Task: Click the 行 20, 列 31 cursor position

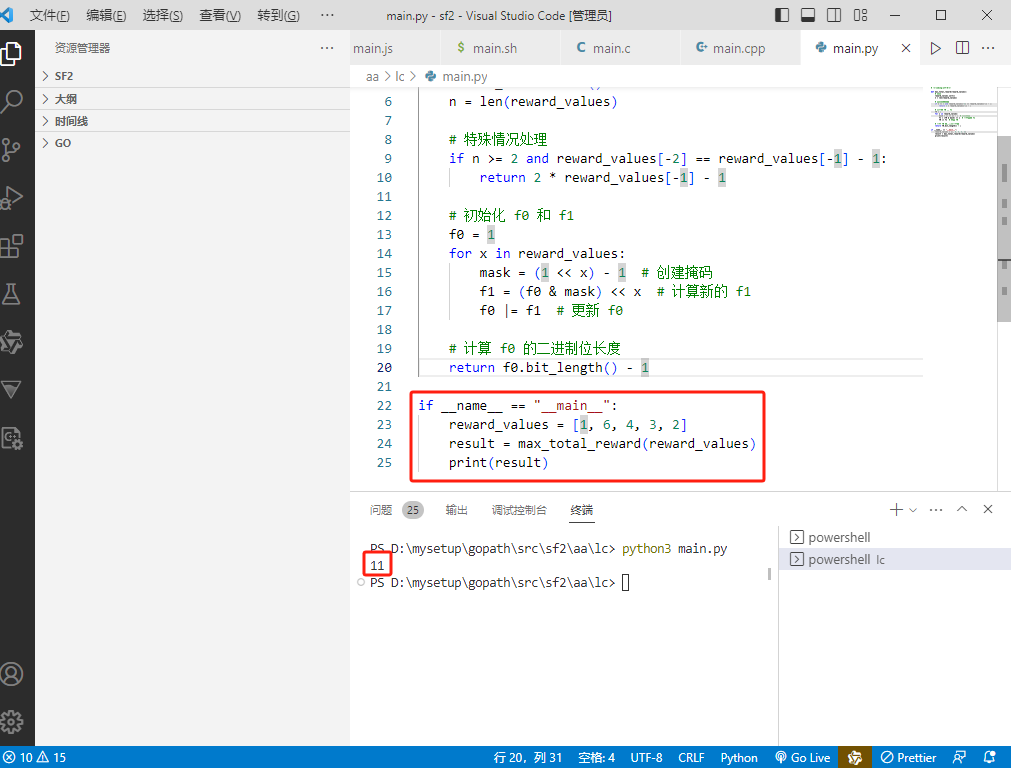Action: (x=527, y=757)
